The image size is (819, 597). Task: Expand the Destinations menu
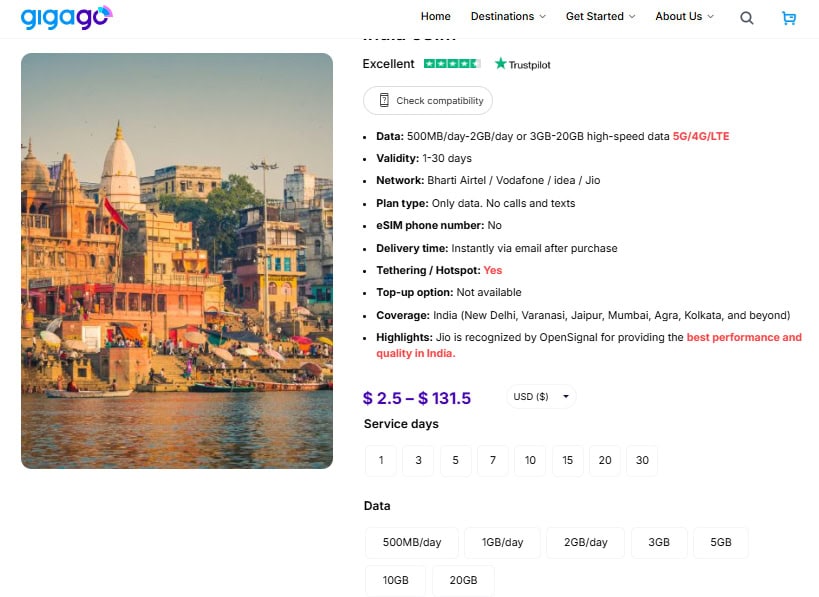coord(508,16)
